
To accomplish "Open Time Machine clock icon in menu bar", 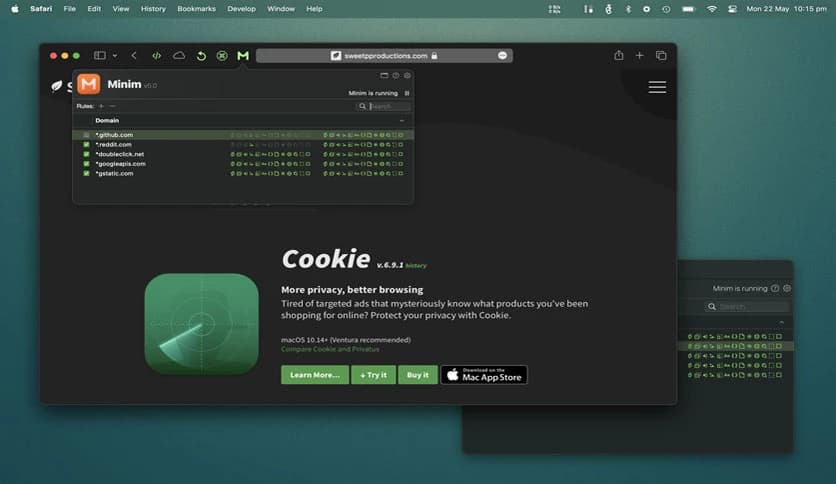I will tap(666, 9).
